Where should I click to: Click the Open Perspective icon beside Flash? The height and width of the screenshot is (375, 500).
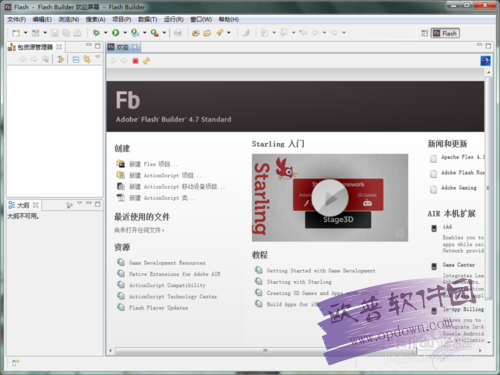424,33
